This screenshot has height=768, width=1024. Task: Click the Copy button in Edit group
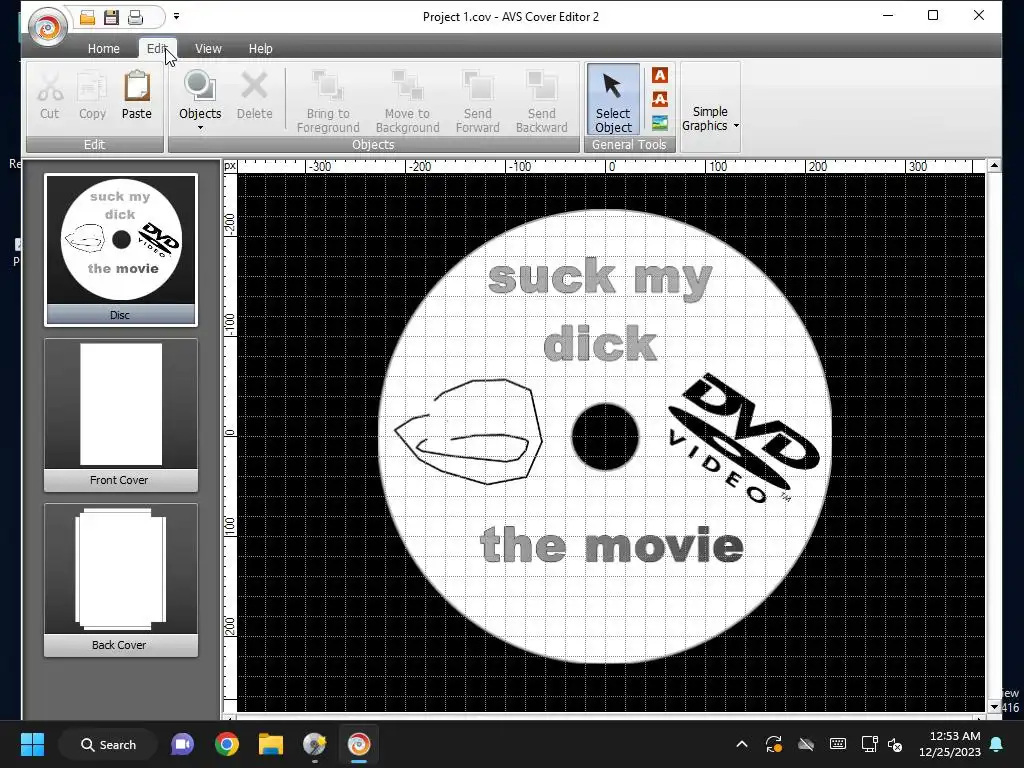tap(92, 97)
